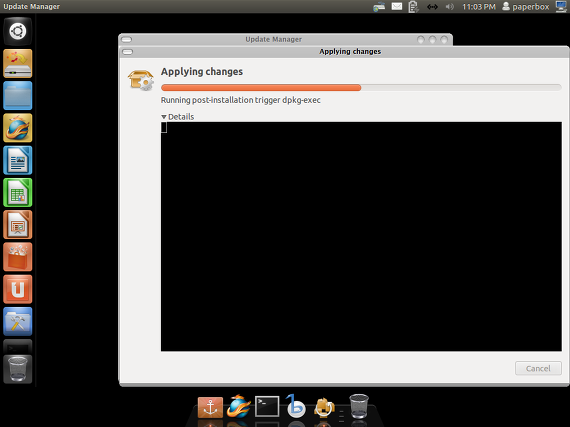The height and width of the screenshot is (427, 570).
Task: Open the Files folder in launcher
Action: tap(17, 96)
